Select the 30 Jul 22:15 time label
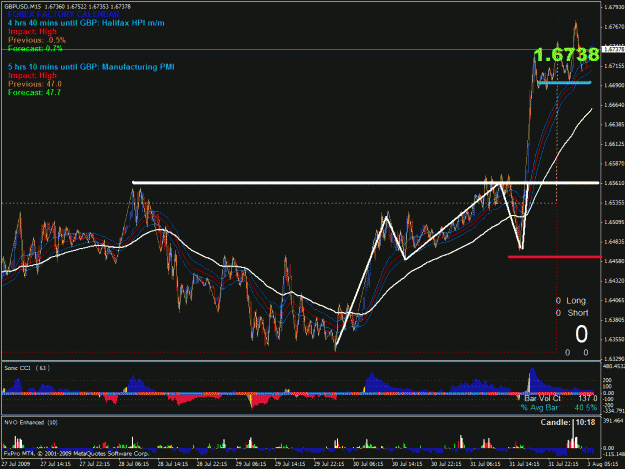Viewport: 625px width, 469px height. point(446,464)
